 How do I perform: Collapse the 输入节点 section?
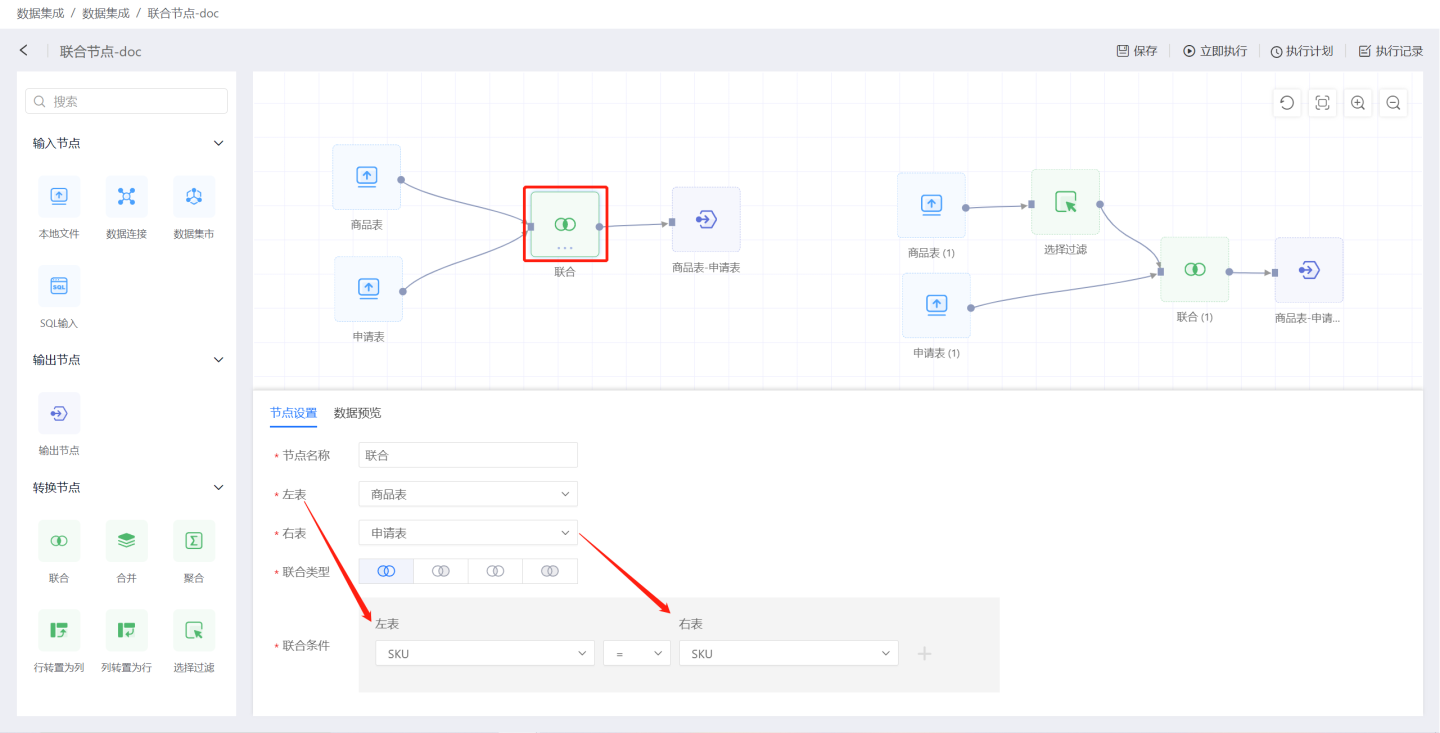point(219,143)
